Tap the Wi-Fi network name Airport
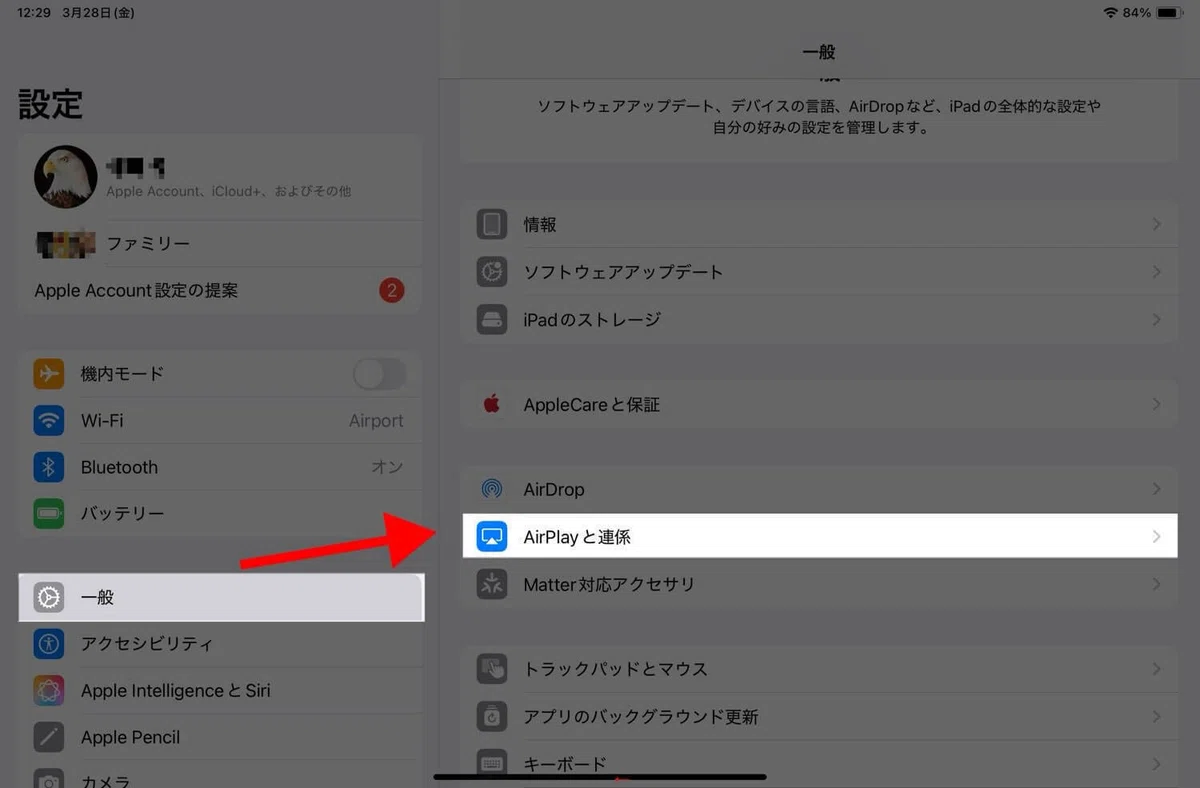Screen dimensions: 1200x788 point(376,421)
